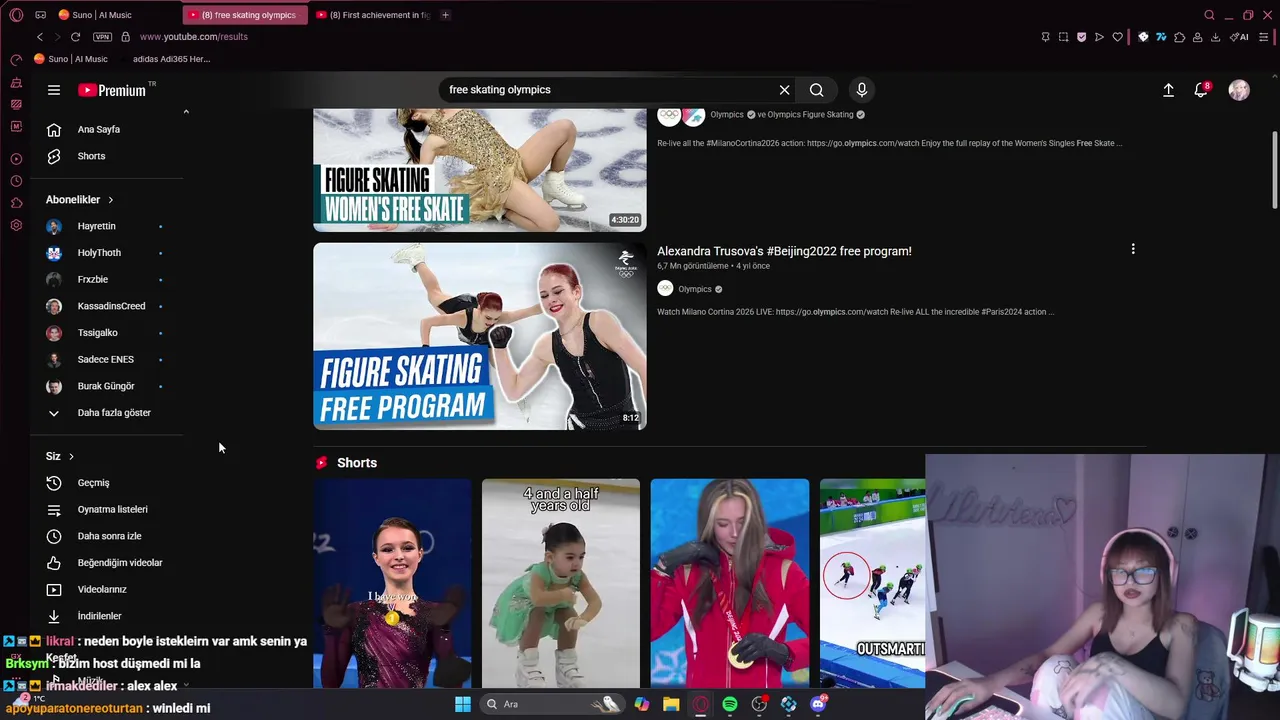
Task: Go back with the browser back arrow
Action: (40, 37)
